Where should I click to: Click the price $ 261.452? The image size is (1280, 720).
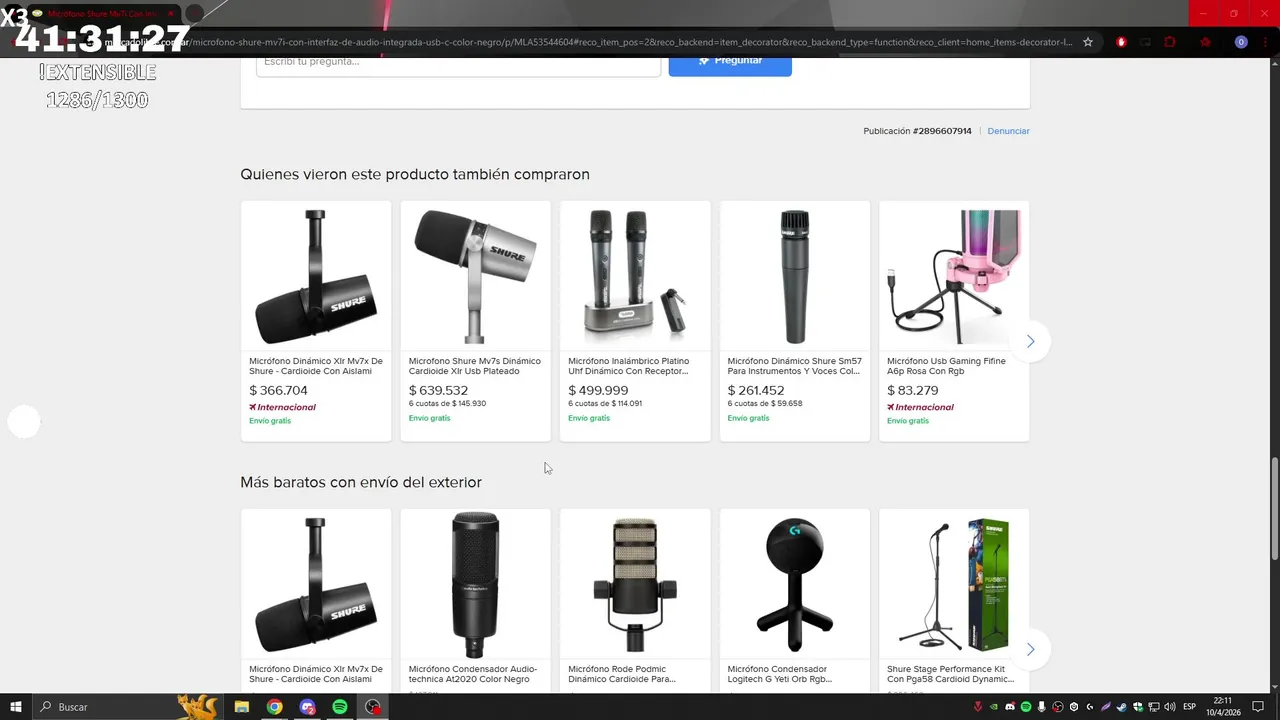tap(756, 391)
